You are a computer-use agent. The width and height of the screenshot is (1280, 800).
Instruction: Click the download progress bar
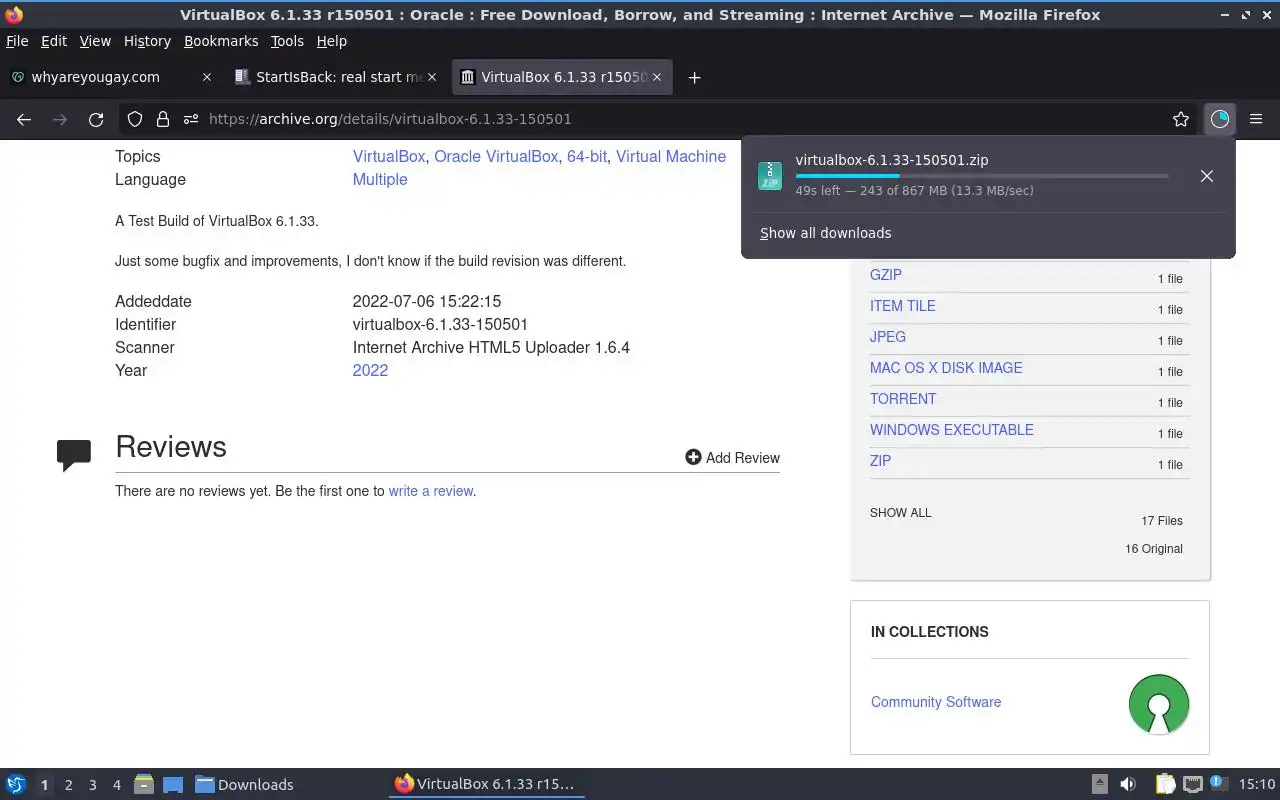point(981,176)
